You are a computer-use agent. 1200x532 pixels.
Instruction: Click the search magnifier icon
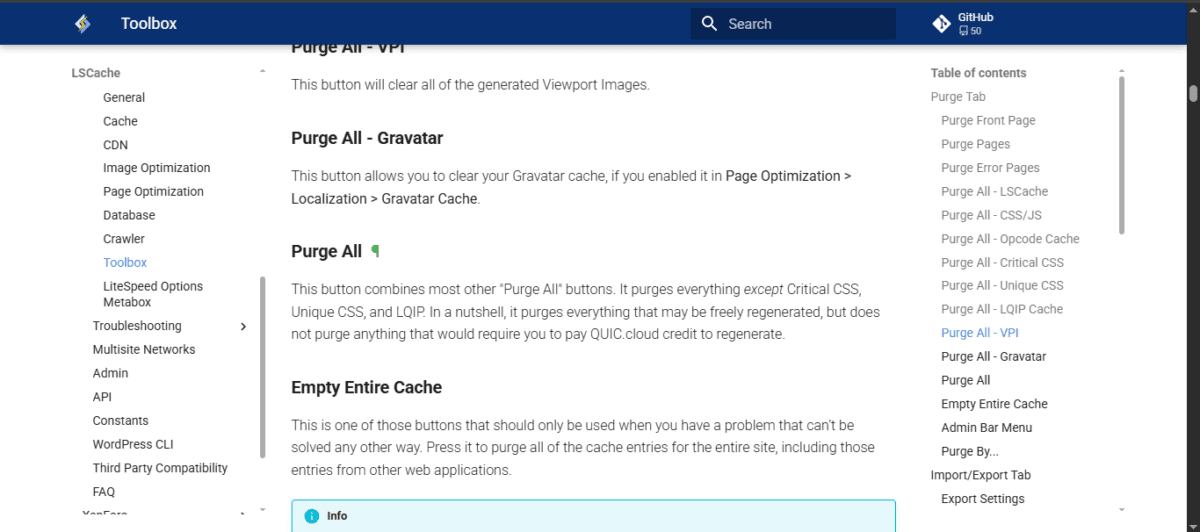click(710, 24)
